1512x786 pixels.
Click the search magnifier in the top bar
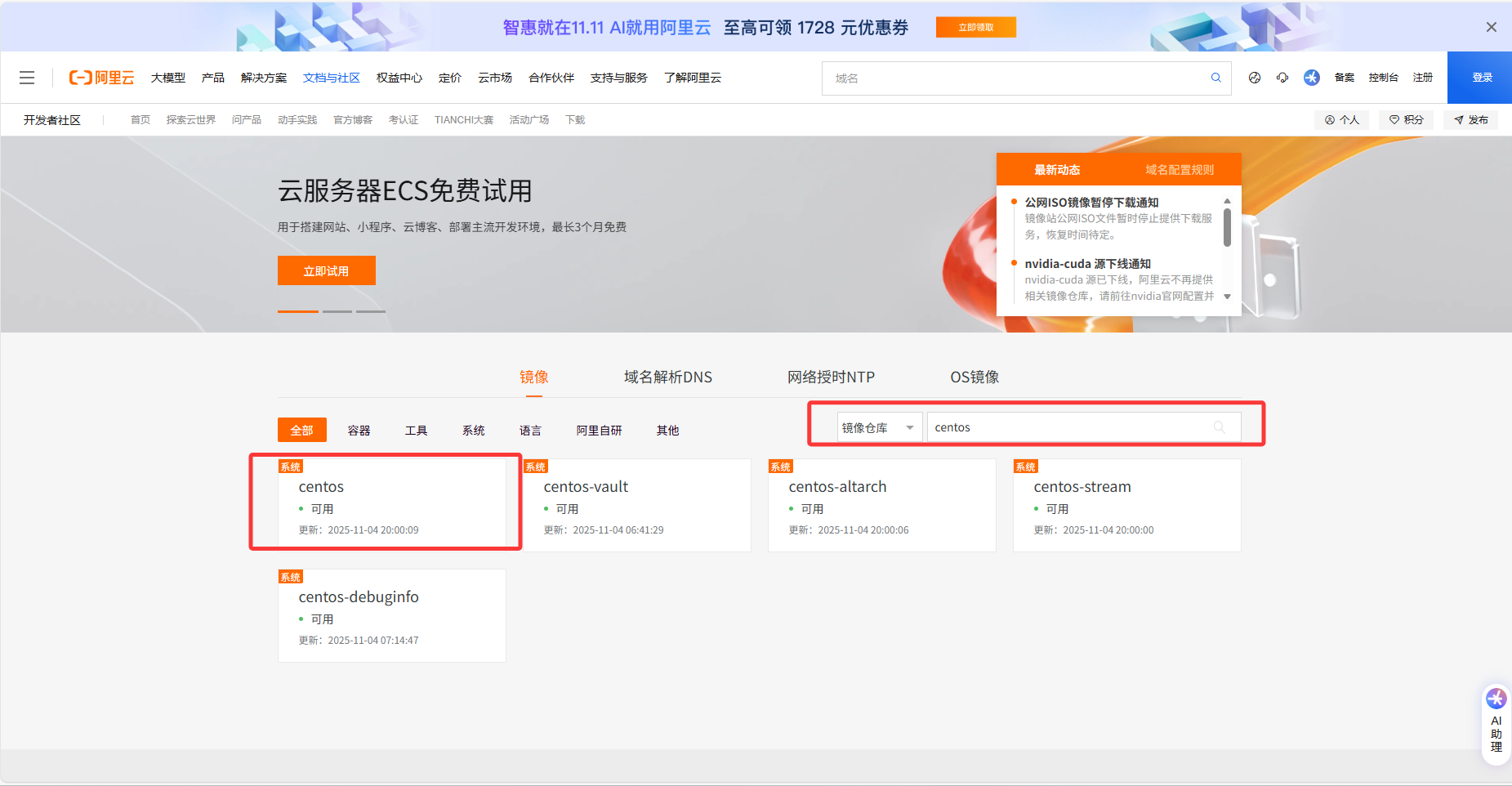point(1215,78)
